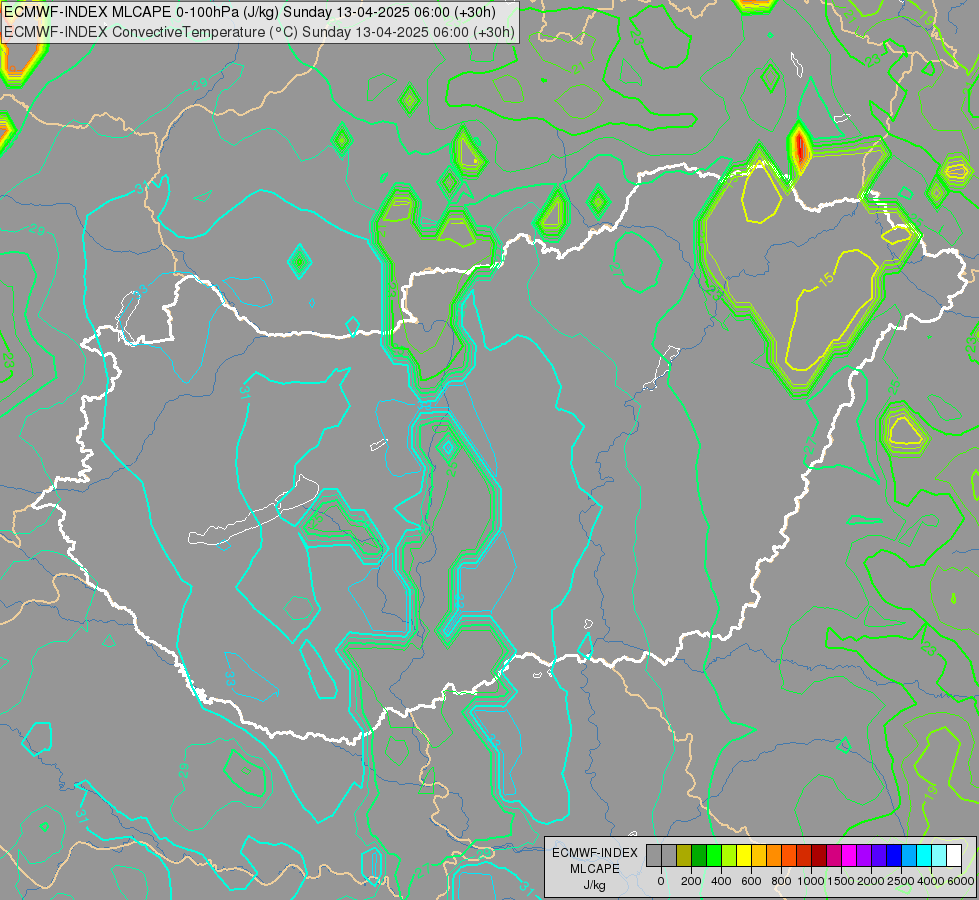Select the bright green legend swatch
This screenshot has width=979, height=900.
tap(714, 856)
